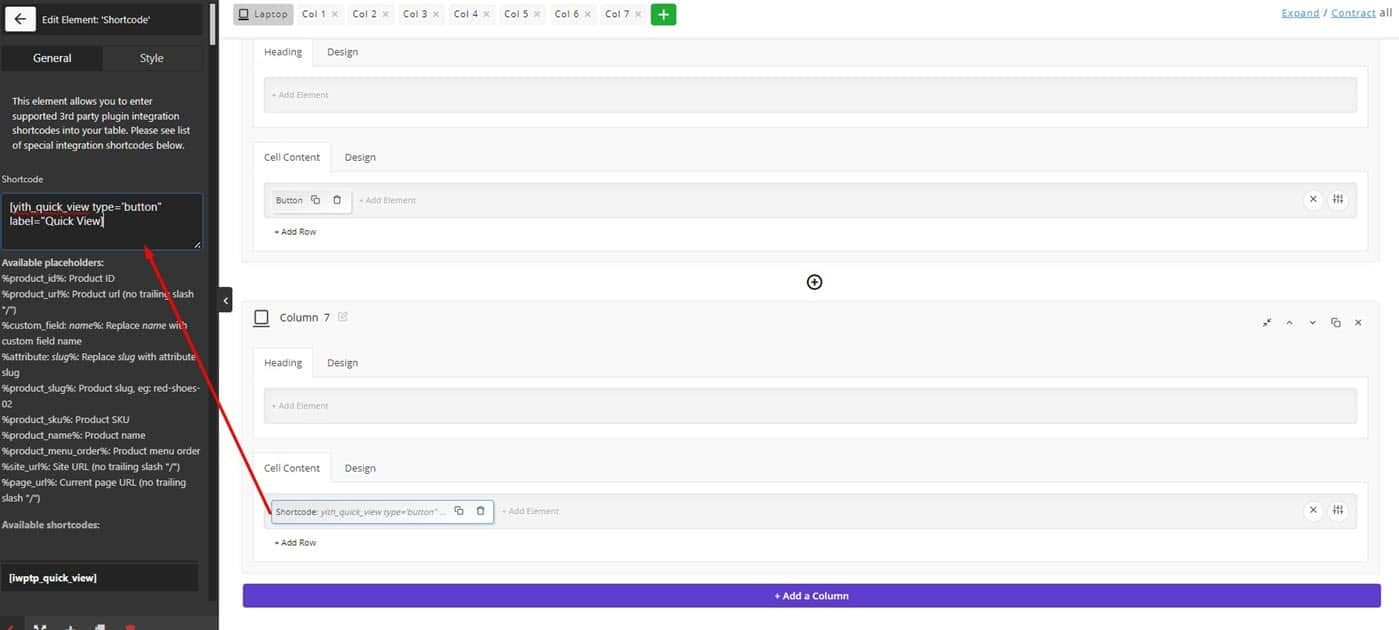Click the back arrow in Edit Element panel

pyautogui.click(x=20, y=18)
